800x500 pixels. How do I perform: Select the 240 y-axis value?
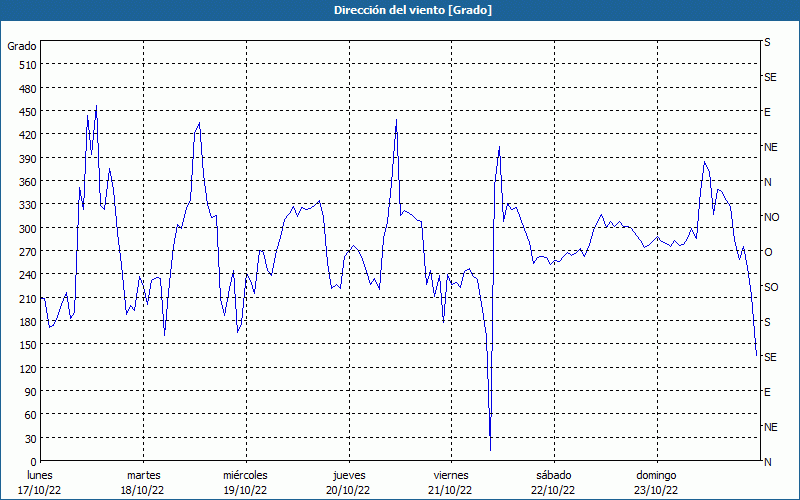tap(28, 276)
